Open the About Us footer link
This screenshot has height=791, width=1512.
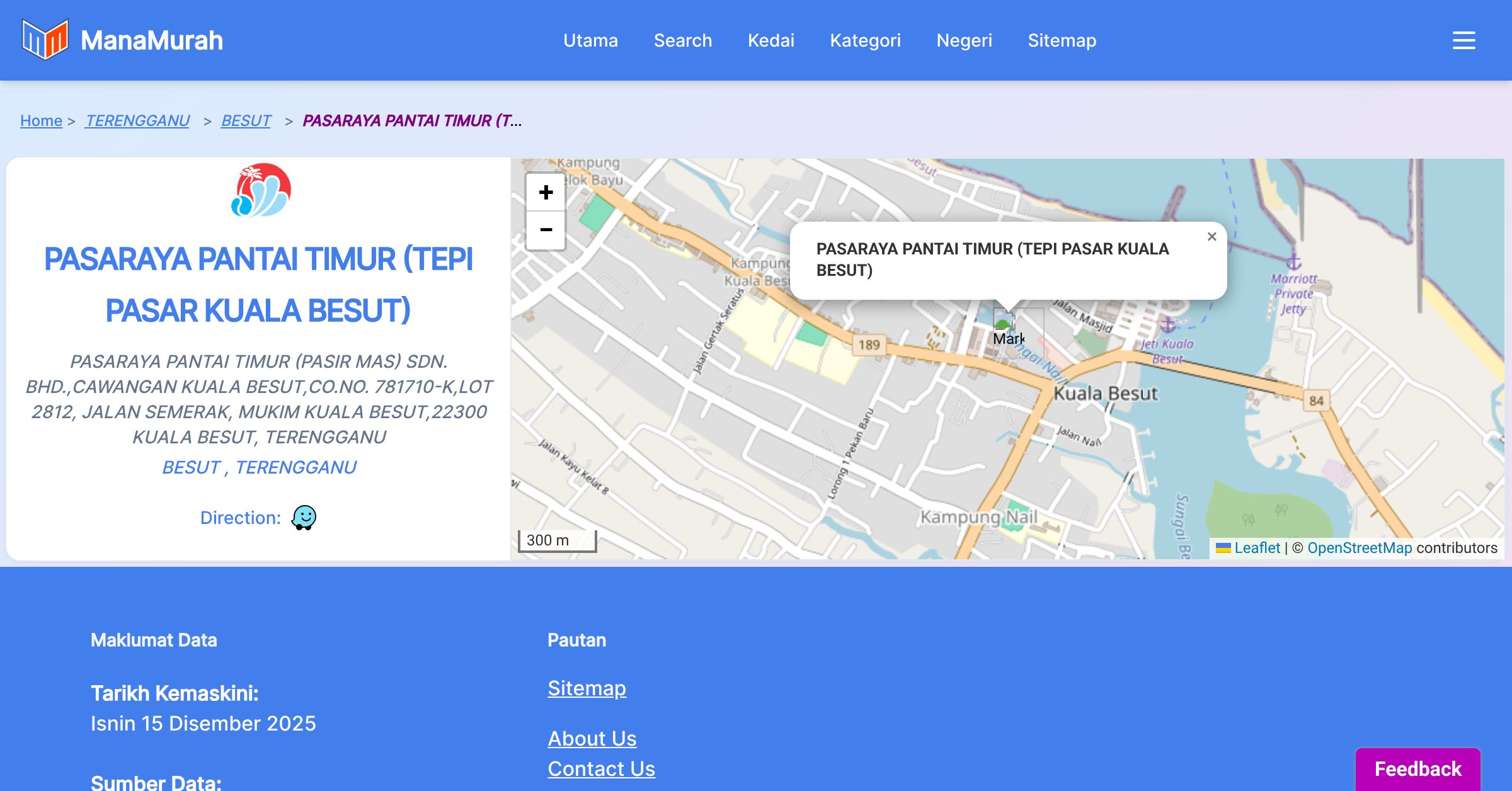pos(592,738)
